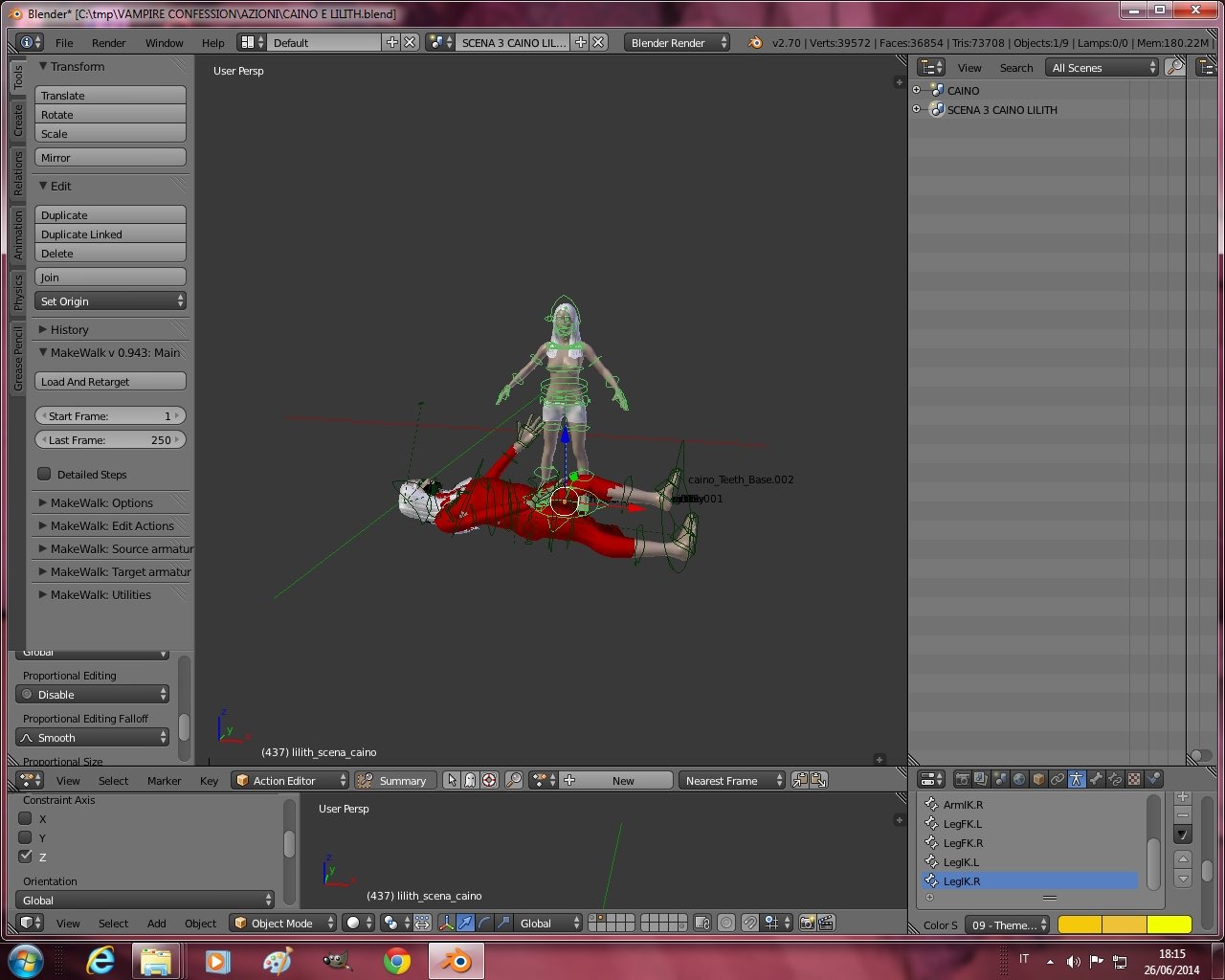Click OpenGL render animation clapper icon

point(826,923)
